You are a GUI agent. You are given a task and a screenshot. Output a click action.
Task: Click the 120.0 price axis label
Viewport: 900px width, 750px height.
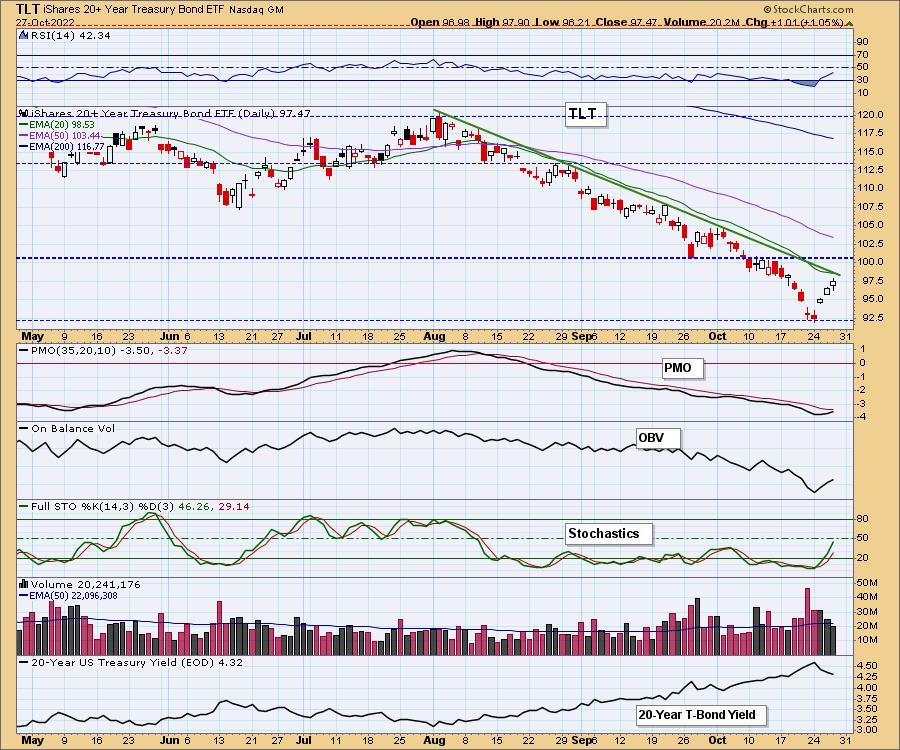[x=871, y=115]
